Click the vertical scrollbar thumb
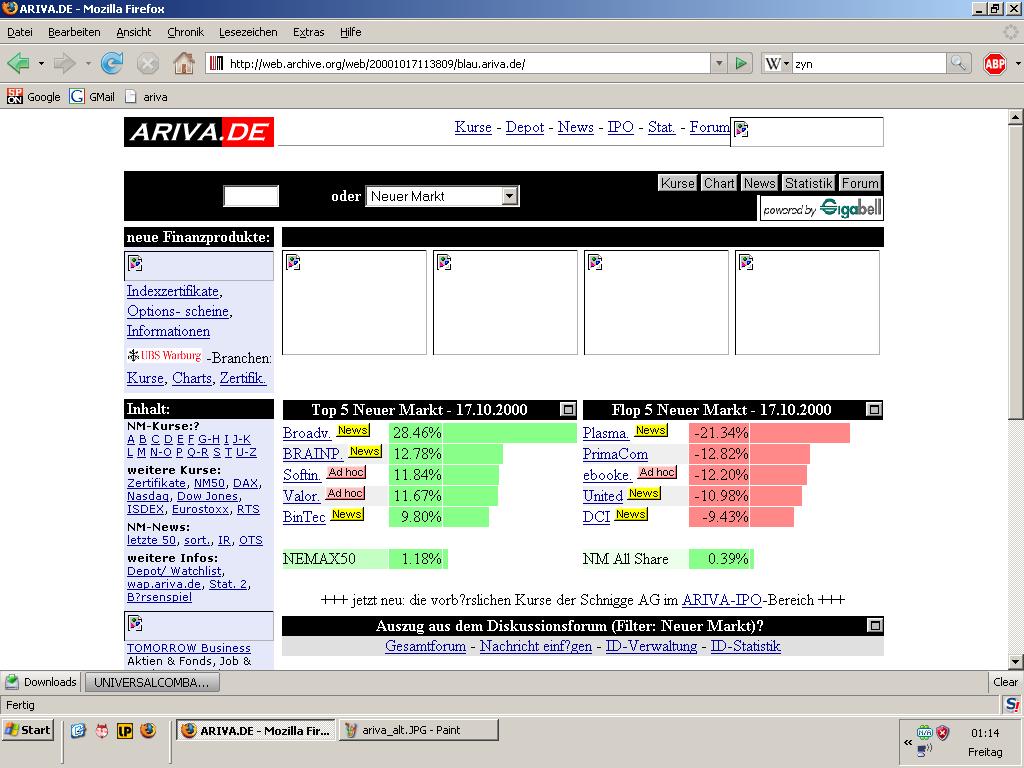The height and width of the screenshot is (768, 1024). tap(1015, 272)
